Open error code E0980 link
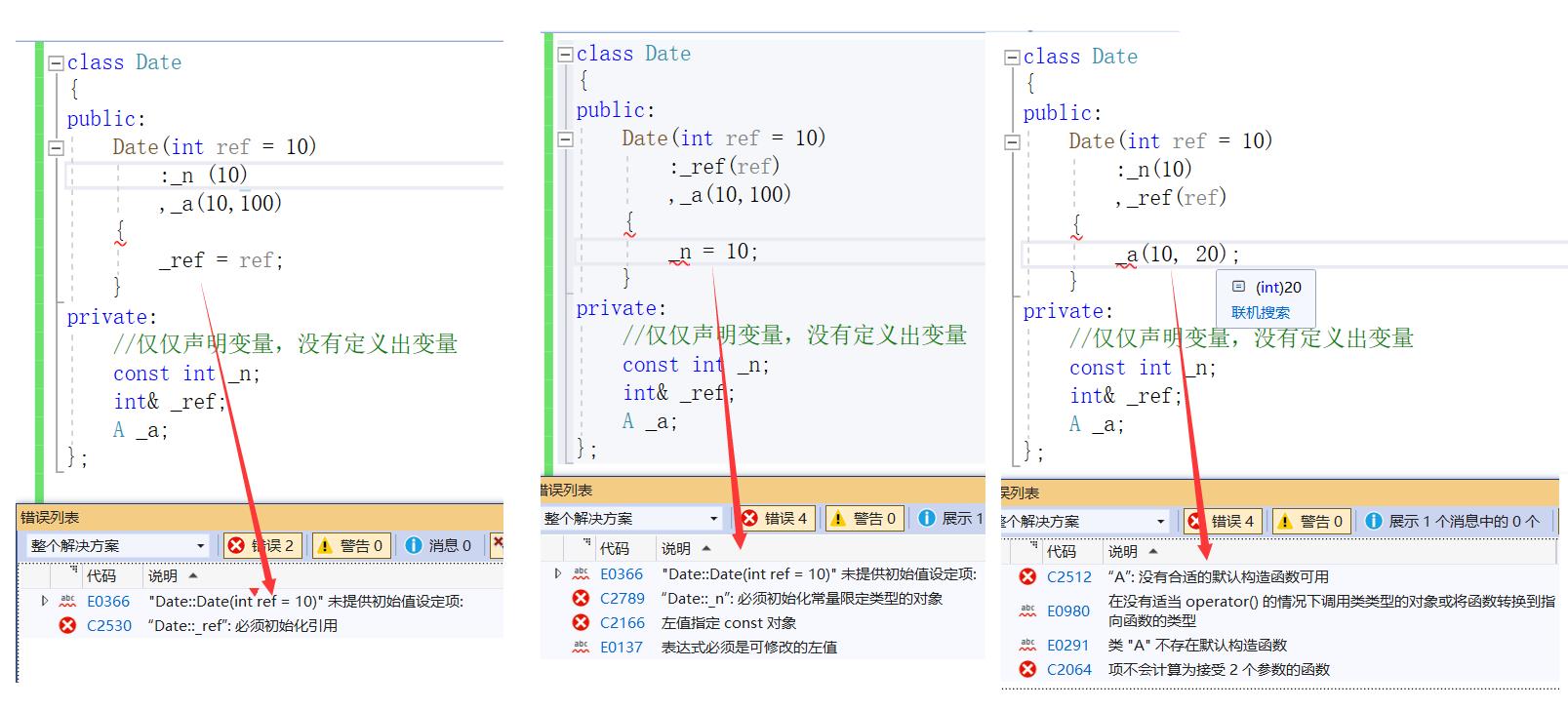Image resolution: width=1568 pixels, height=709 pixels. point(1068,611)
